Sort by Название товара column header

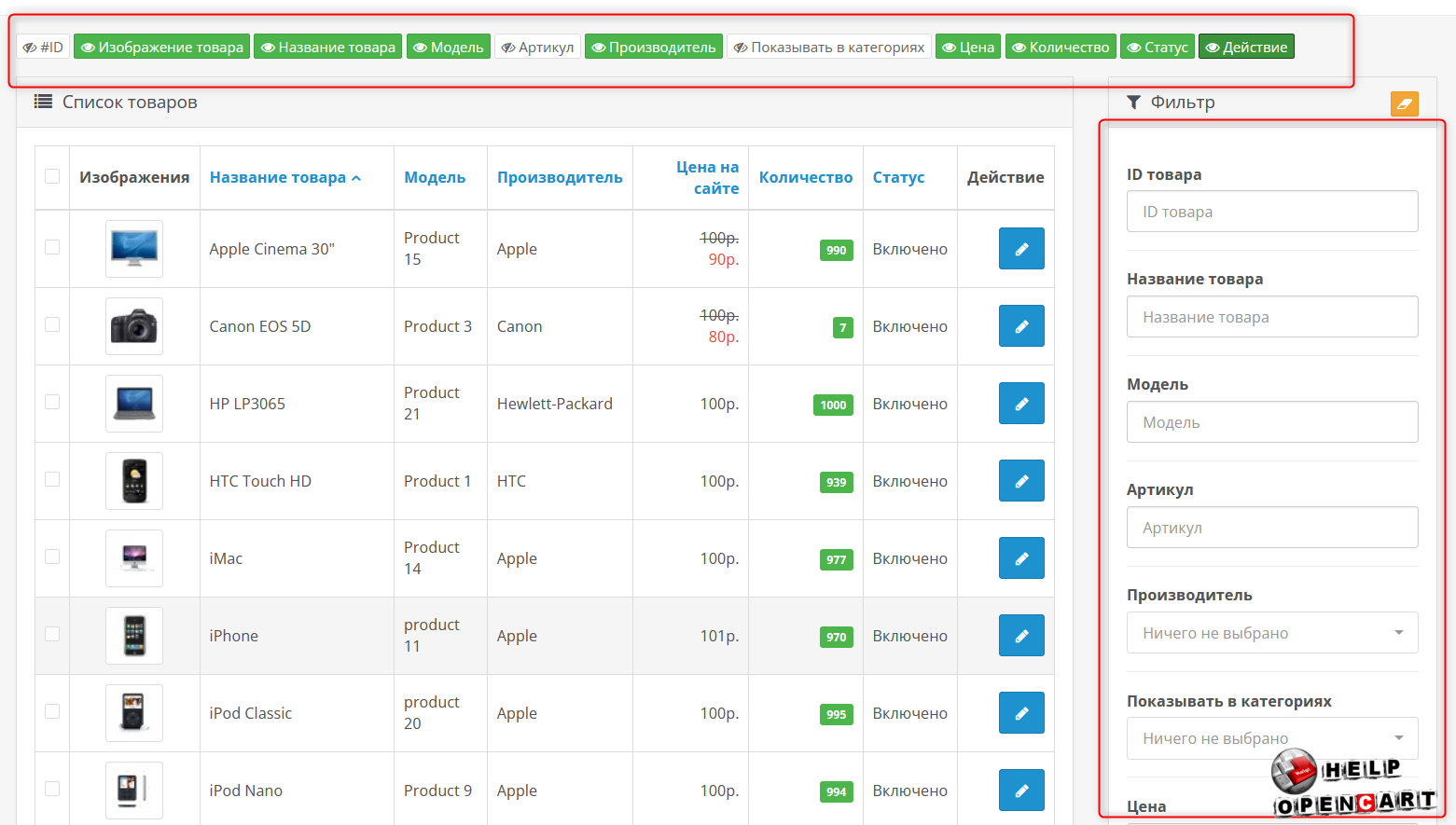tap(278, 177)
